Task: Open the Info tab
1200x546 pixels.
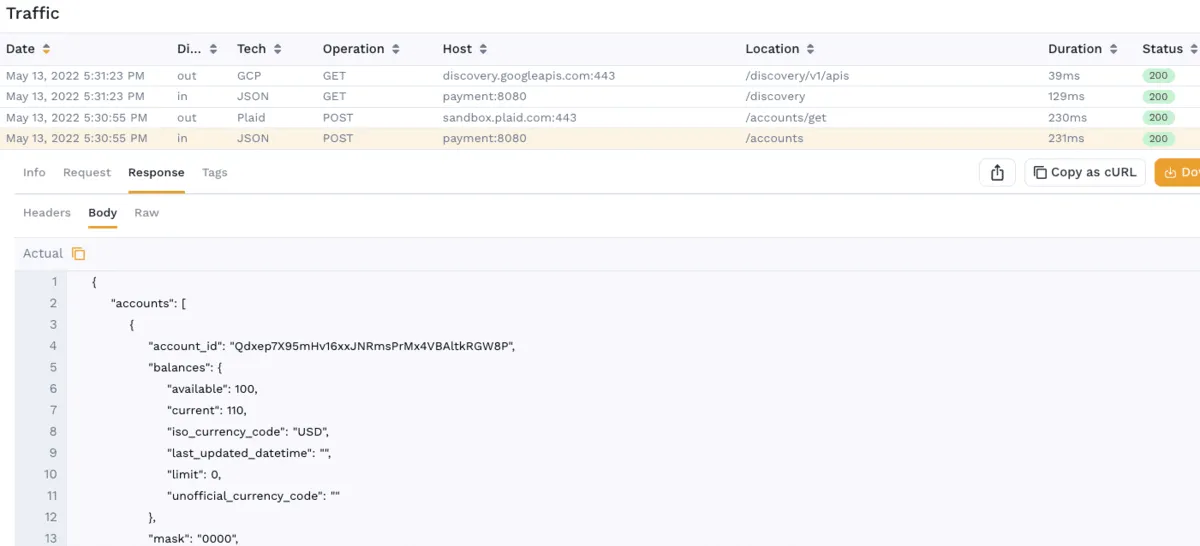Action: coord(34,173)
